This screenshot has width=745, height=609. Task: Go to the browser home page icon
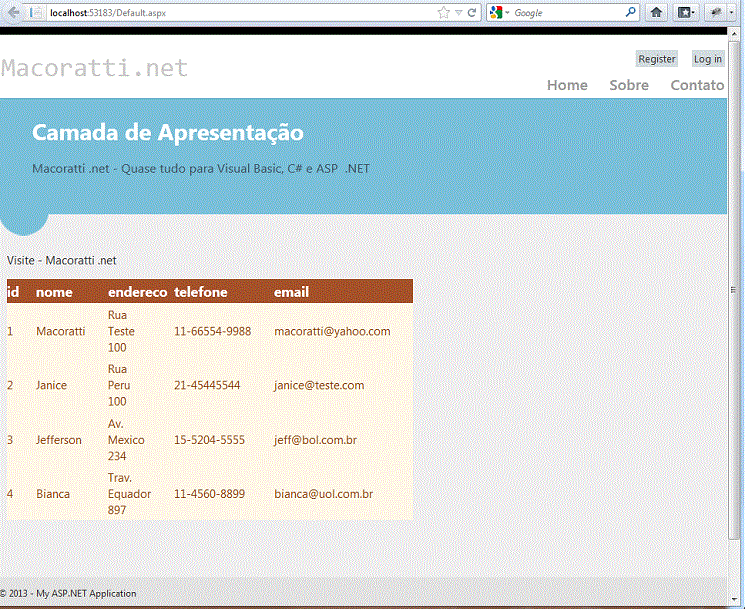656,12
